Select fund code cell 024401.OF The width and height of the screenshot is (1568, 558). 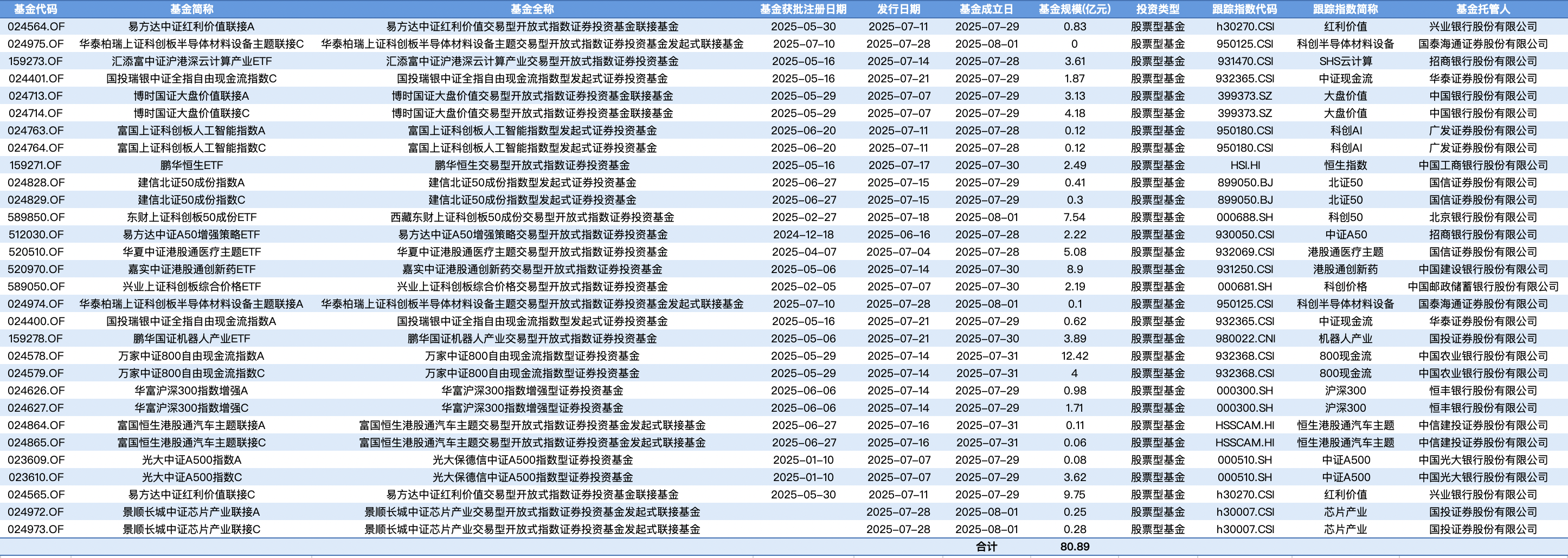point(35,79)
